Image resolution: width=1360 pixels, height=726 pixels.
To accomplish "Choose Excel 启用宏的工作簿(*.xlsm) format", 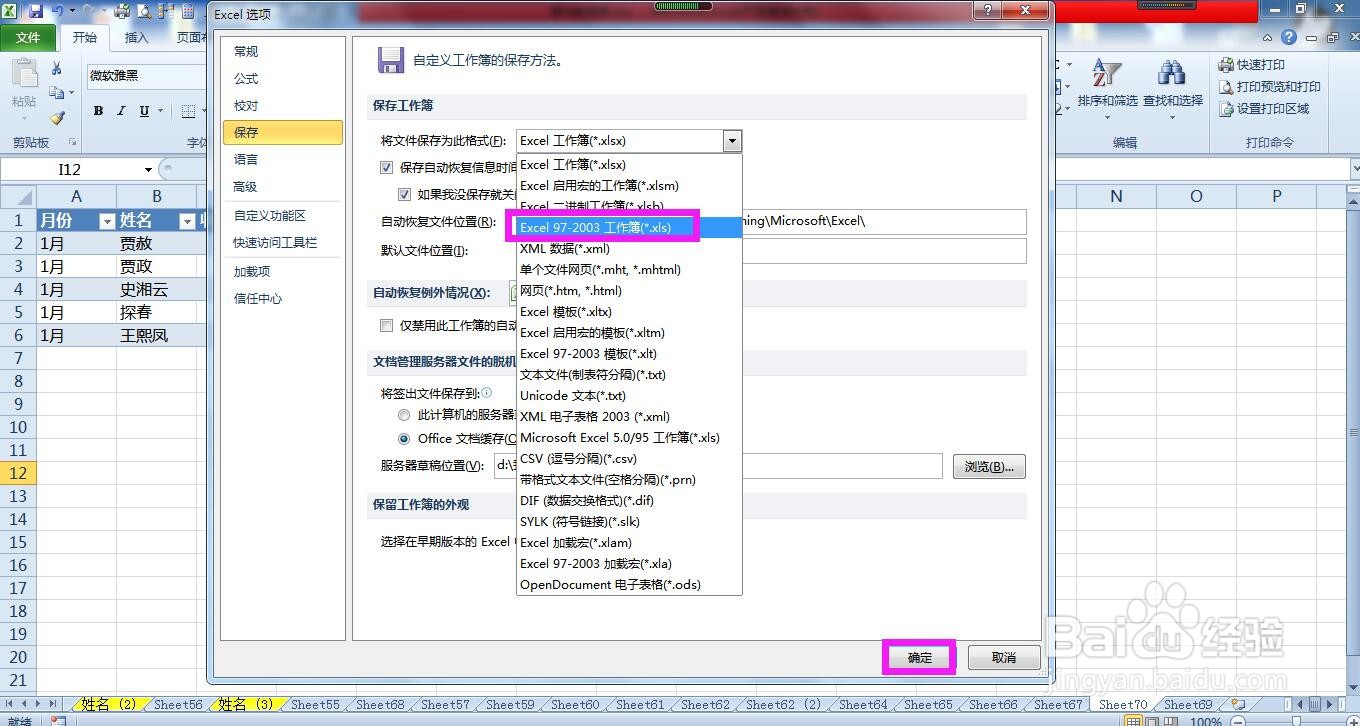I will [x=629, y=185].
